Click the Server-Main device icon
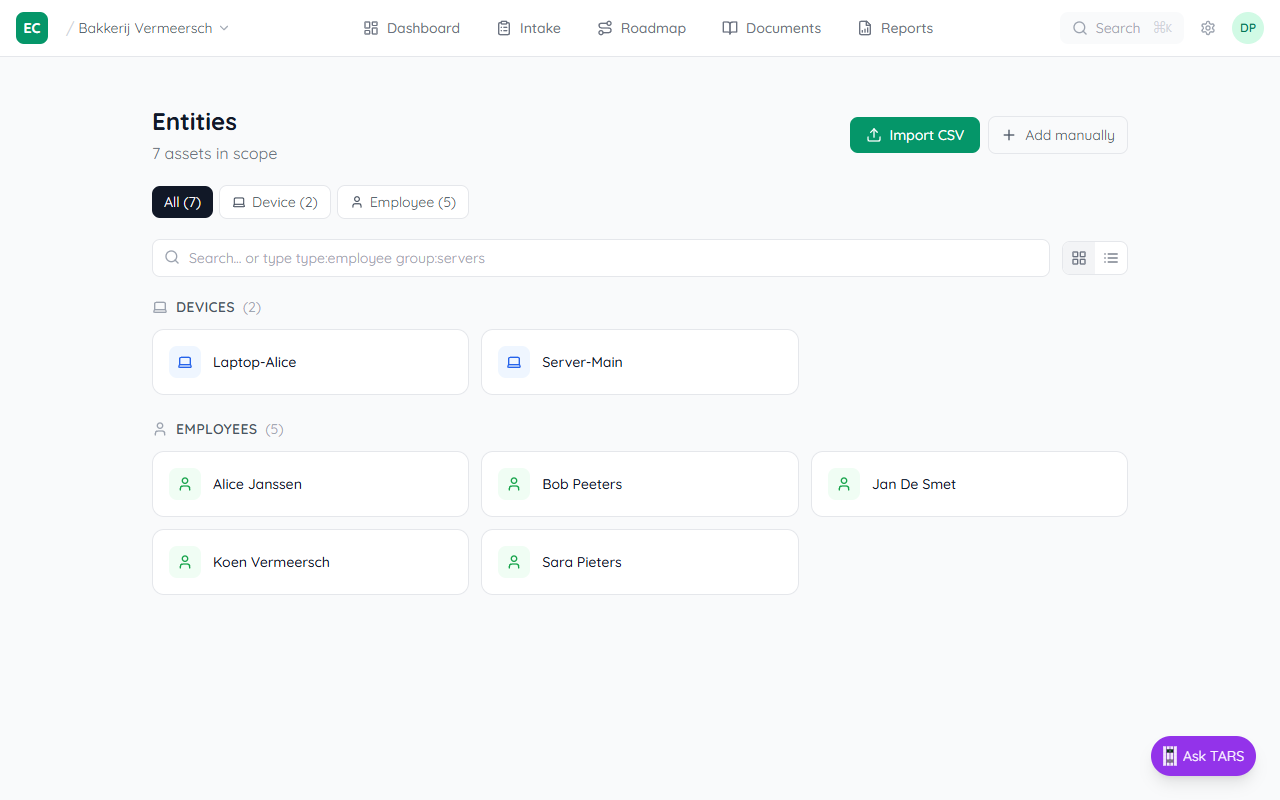Screen dimensions: 1280x800 coord(514,362)
